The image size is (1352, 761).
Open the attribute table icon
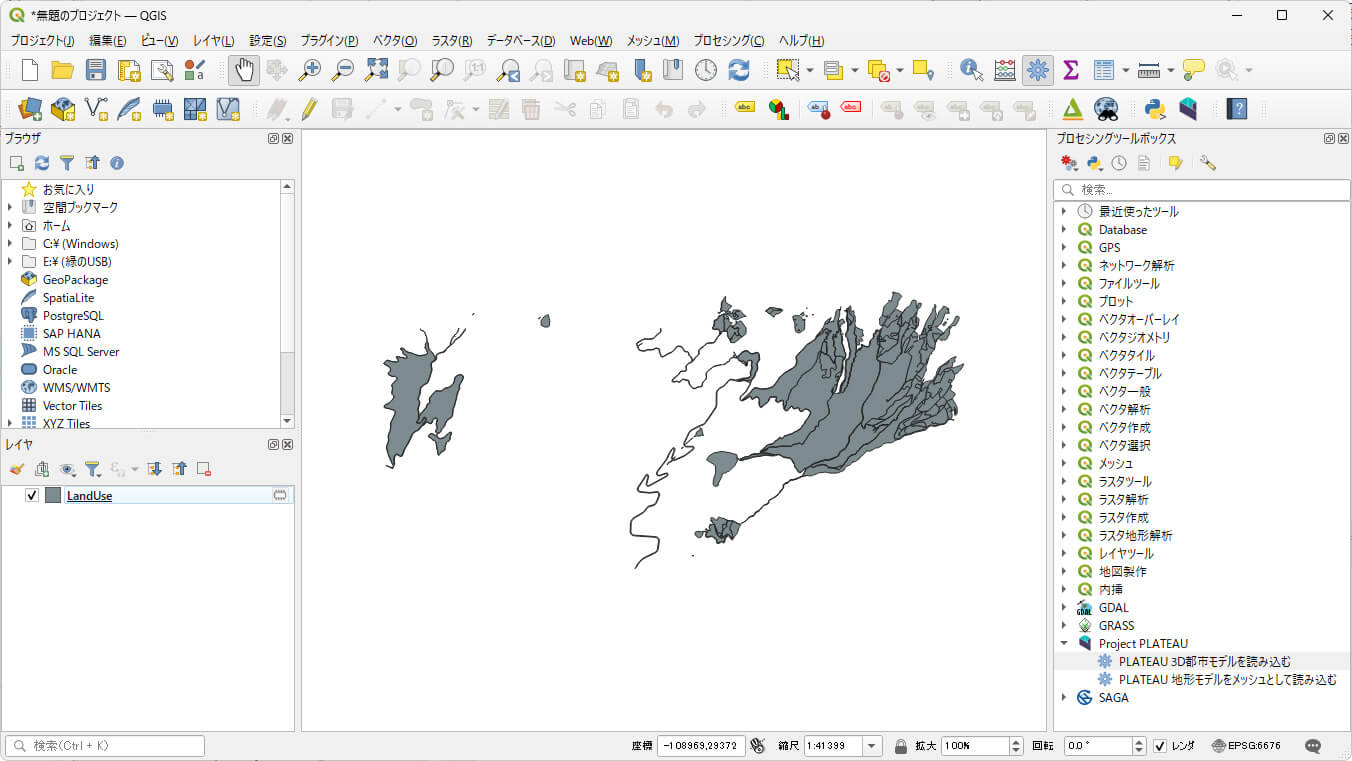pos(1104,70)
